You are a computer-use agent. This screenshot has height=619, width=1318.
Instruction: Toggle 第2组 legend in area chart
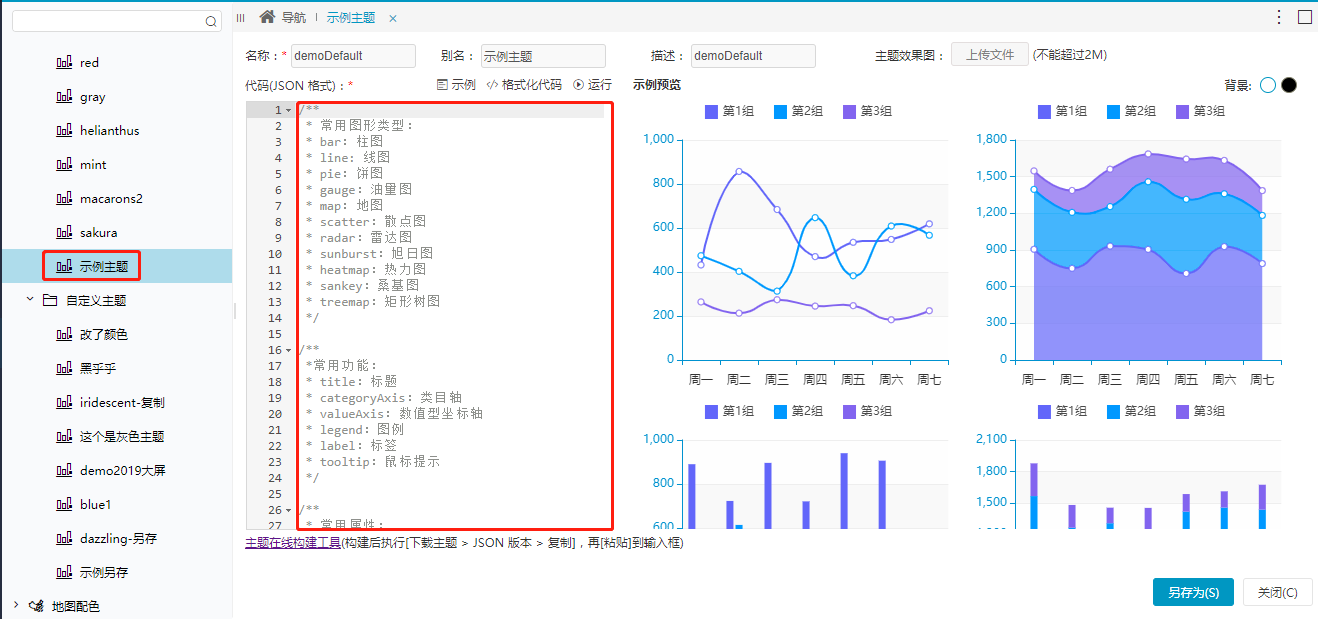[x=1132, y=111]
